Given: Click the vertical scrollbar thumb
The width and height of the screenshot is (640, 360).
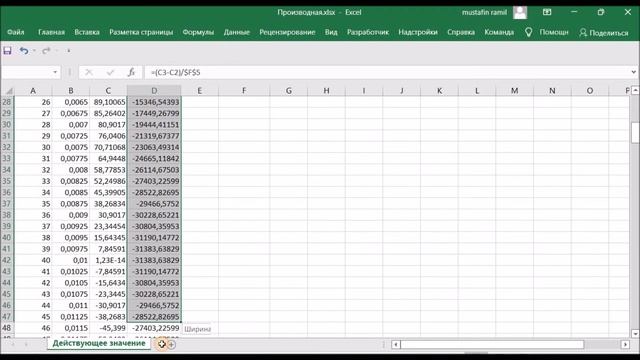Looking at the screenshot, I should [x=635, y=133].
